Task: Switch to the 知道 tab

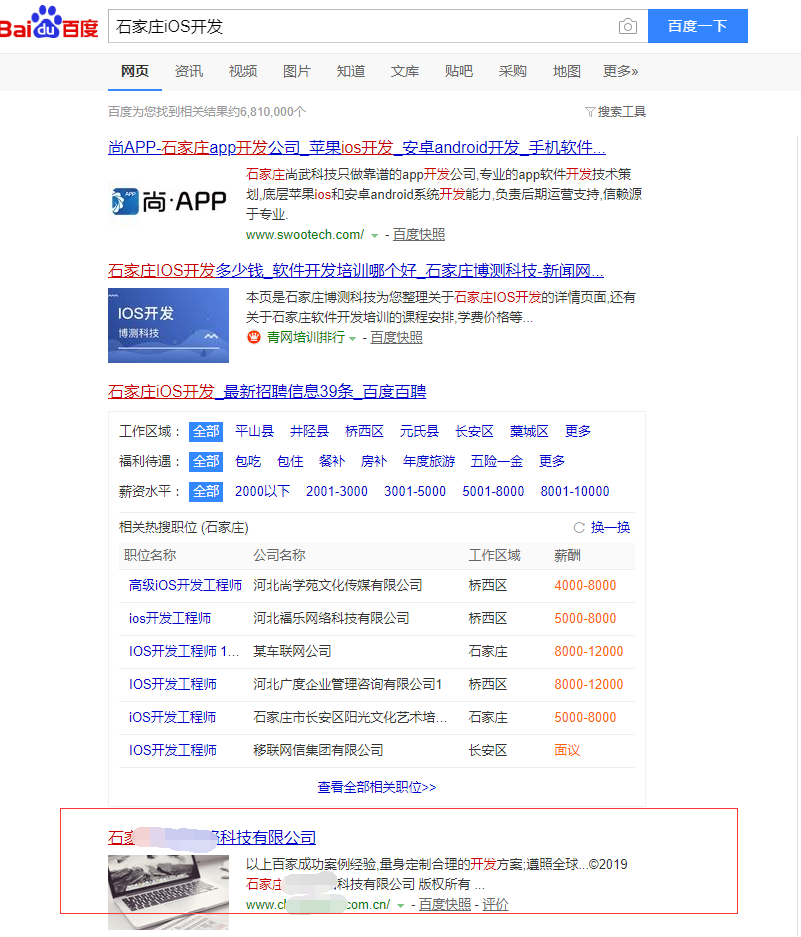Action: pos(351,72)
